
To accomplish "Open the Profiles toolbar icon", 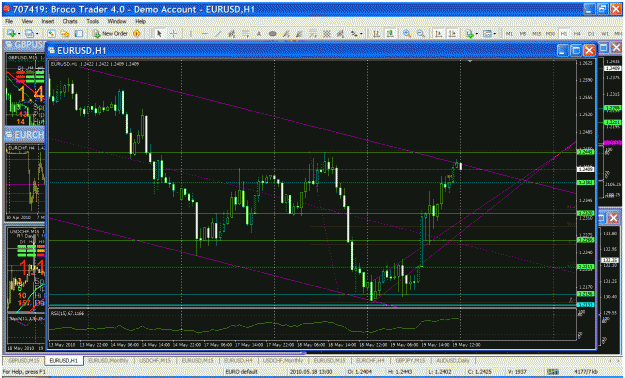I will (29, 33).
